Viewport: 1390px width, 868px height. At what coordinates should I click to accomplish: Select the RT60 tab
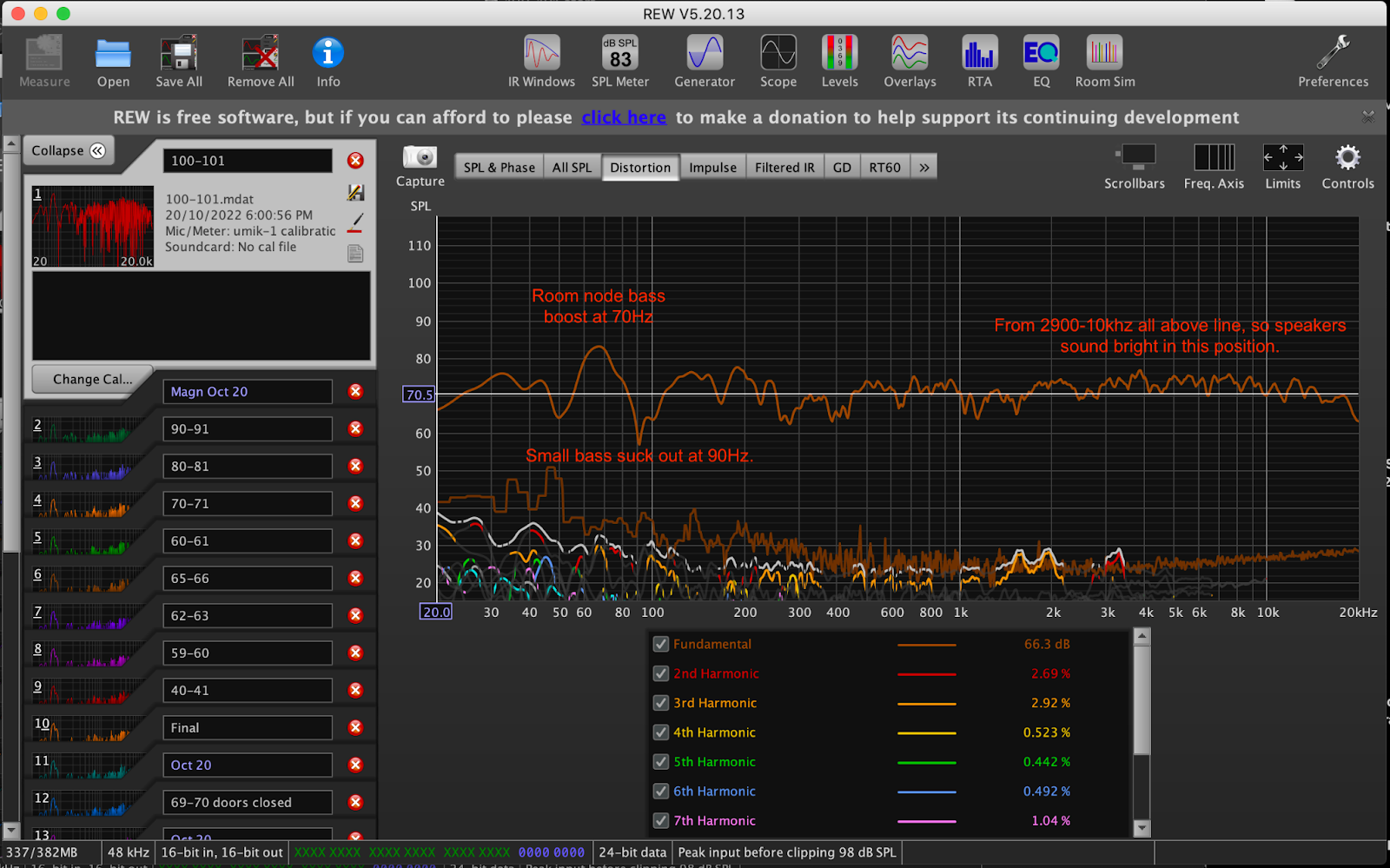click(884, 168)
